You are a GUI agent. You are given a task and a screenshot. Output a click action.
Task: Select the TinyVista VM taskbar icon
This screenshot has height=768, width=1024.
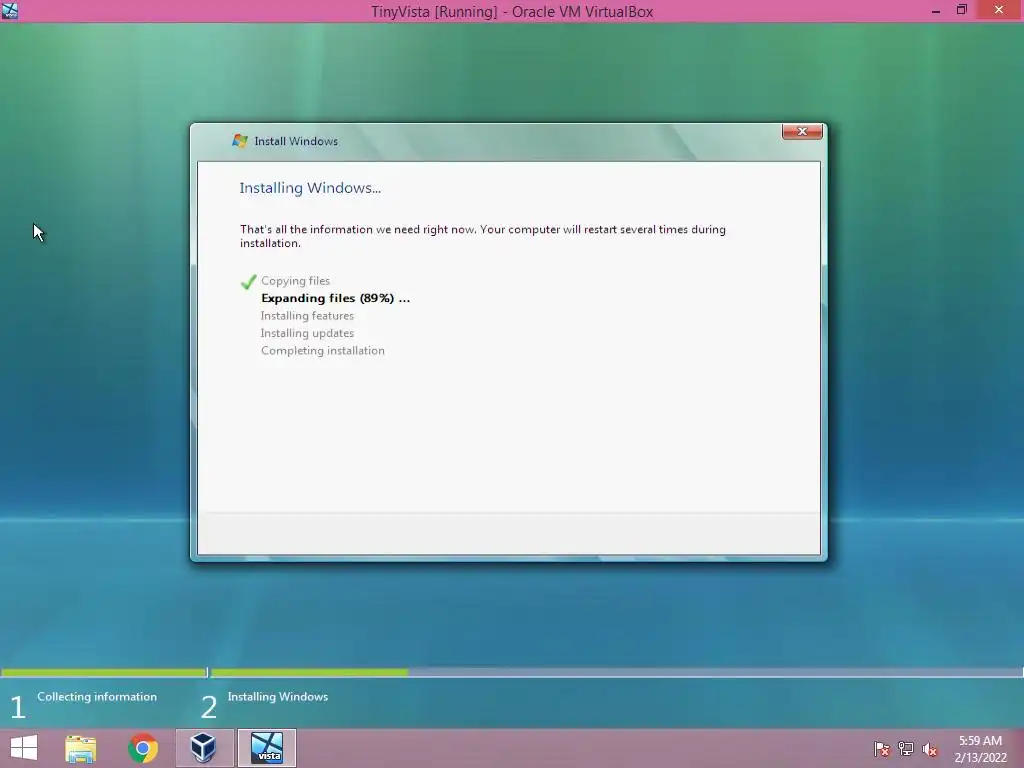tap(267, 748)
